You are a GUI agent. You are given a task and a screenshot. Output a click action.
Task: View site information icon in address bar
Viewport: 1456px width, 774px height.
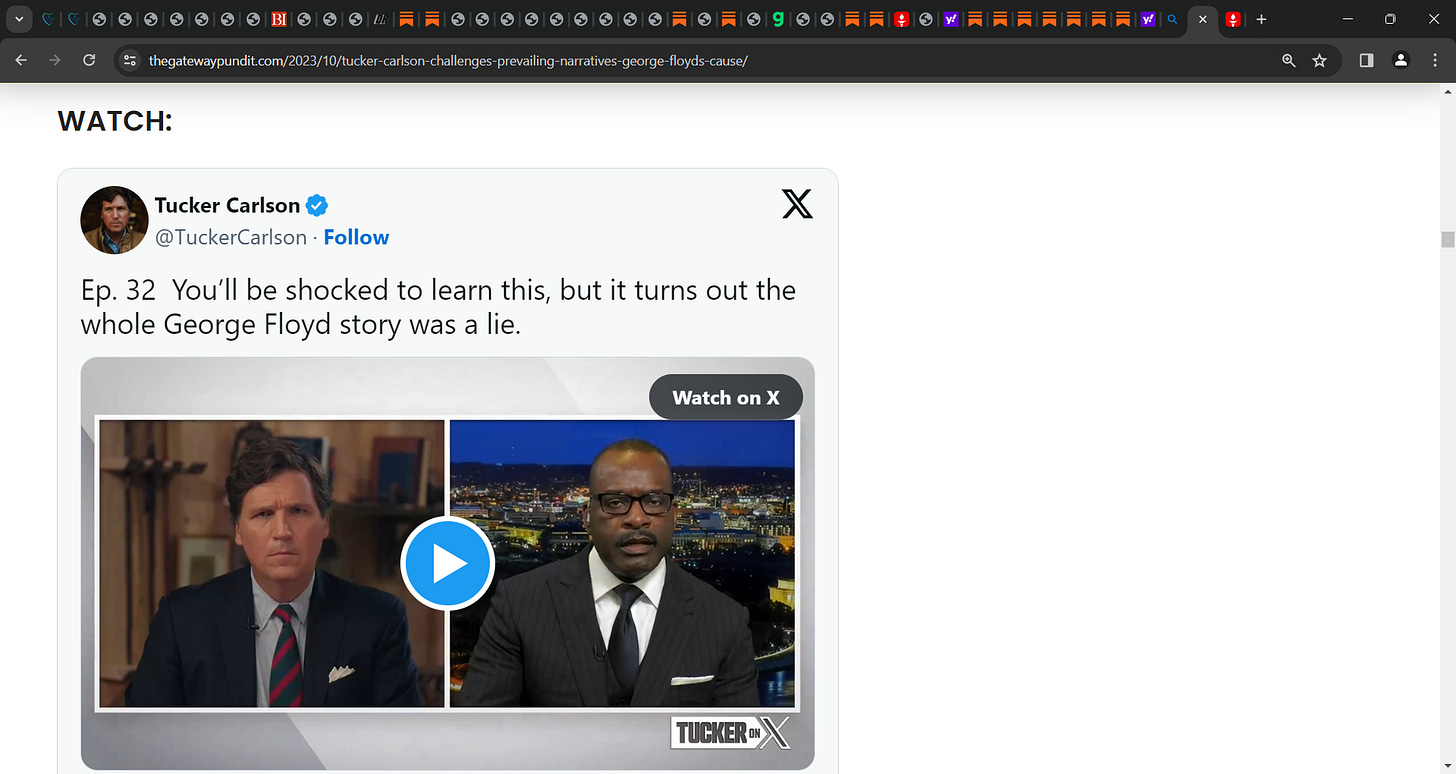[x=129, y=61]
